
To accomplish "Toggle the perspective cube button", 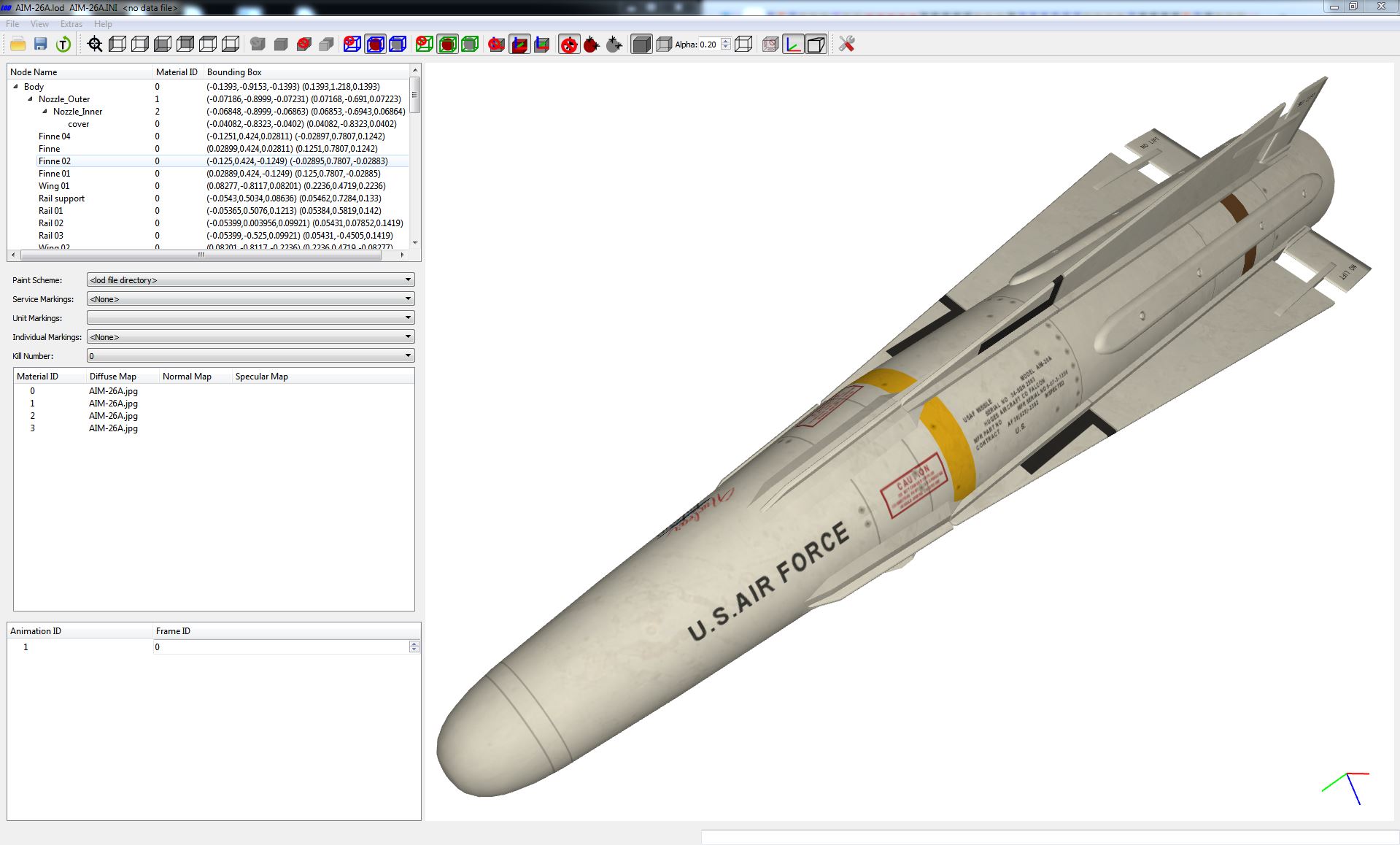I will [816, 45].
